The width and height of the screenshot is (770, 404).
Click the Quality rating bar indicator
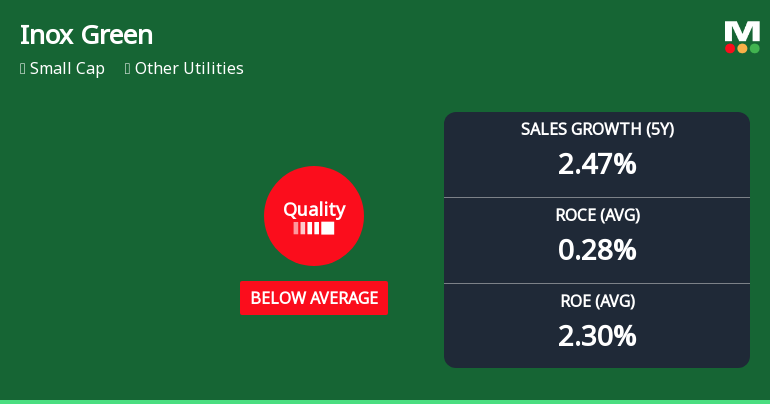click(x=314, y=228)
